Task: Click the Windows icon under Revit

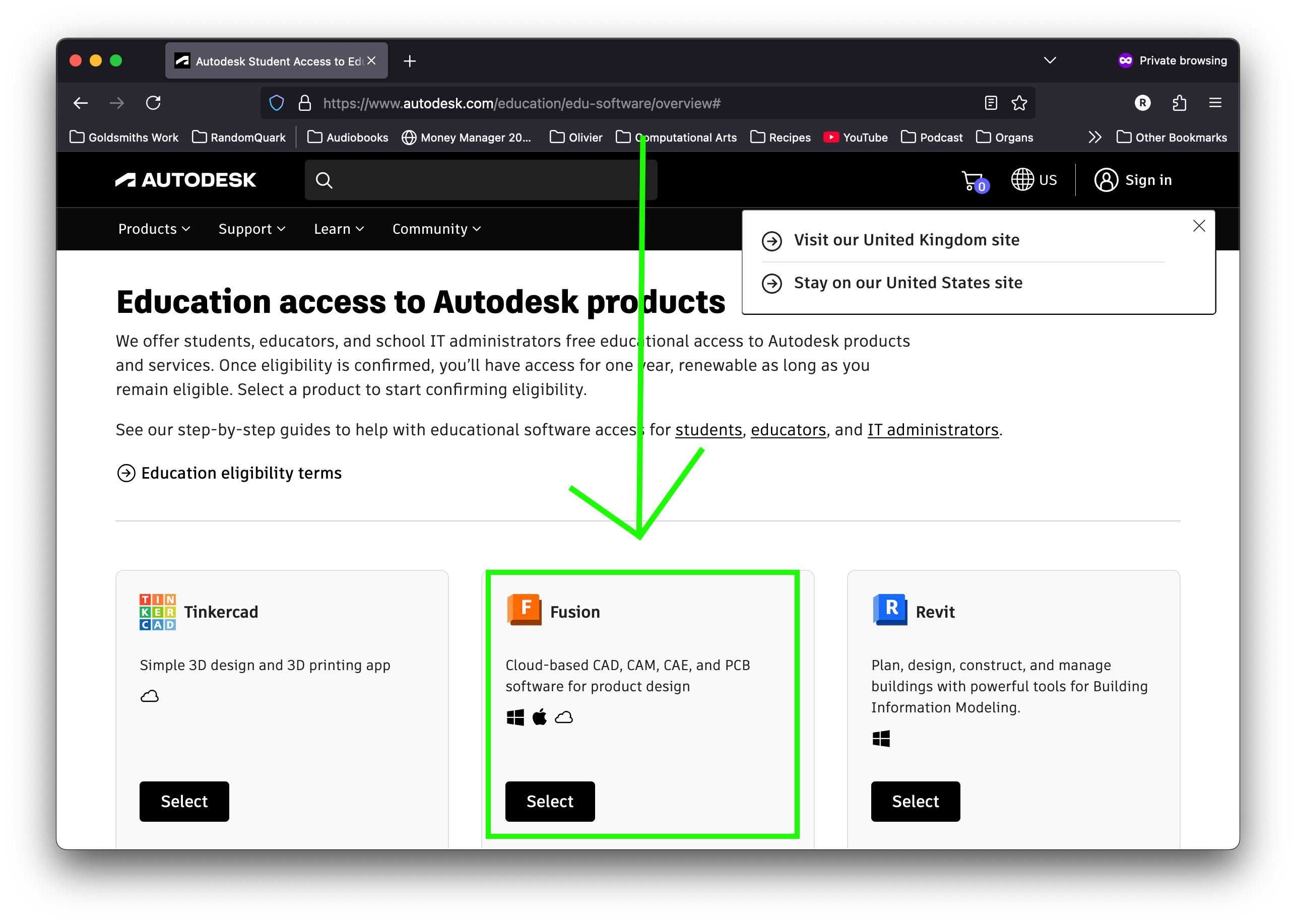Action: pyautogui.click(x=881, y=739)
